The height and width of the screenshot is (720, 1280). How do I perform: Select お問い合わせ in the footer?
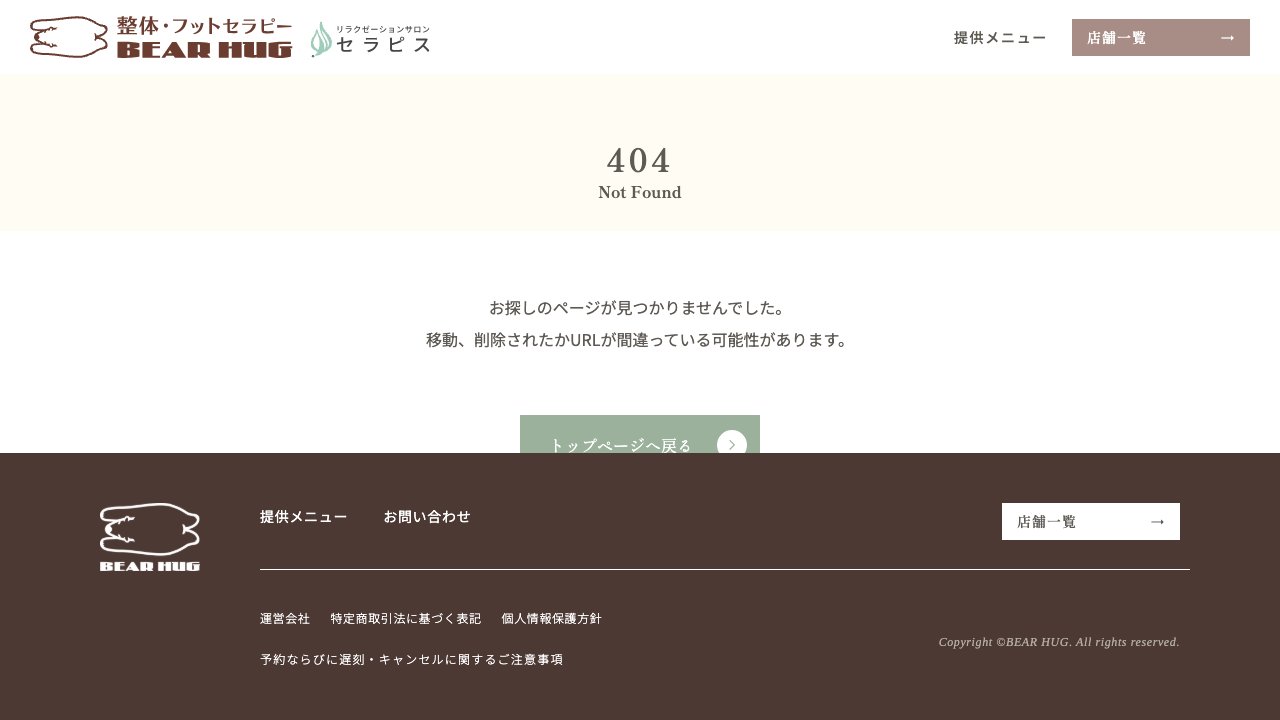pos(427,517)
